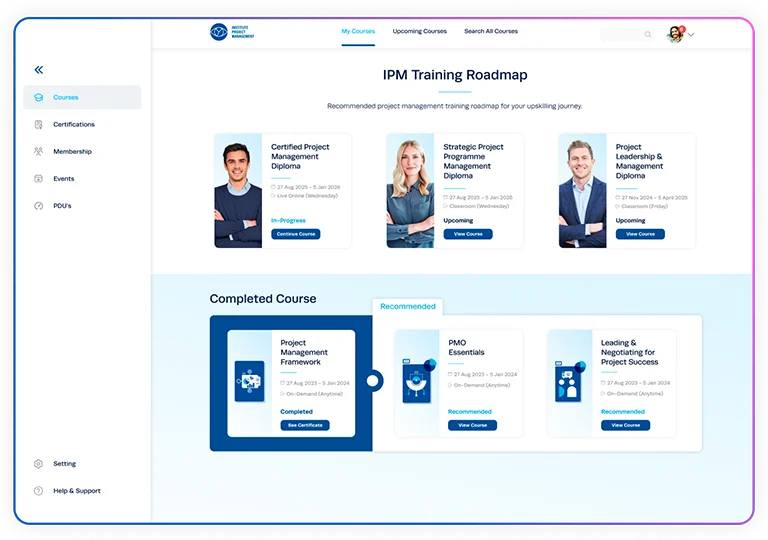This screenshot has height=540, width=768.
Task: Click the Events calendar icon
Action: pyautogui.click(x=39, y=178)
